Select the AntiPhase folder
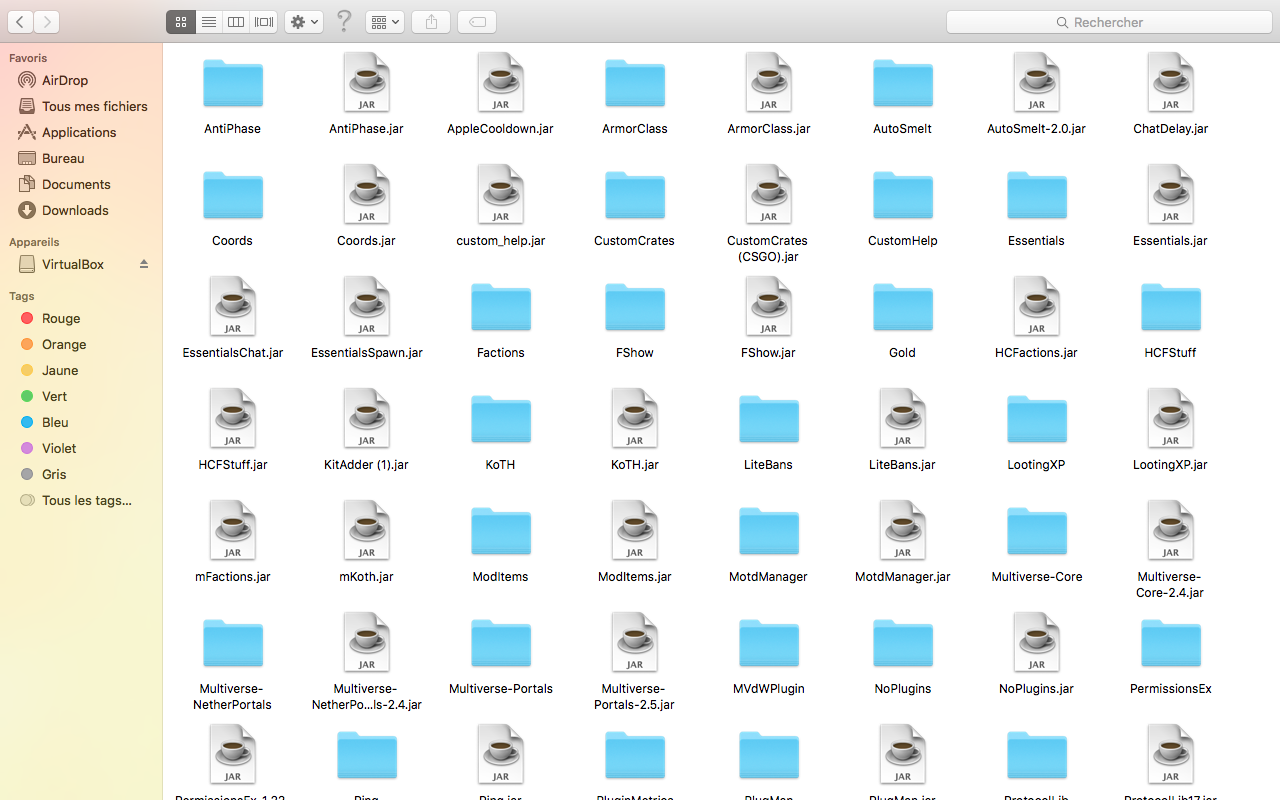Screen dimensions: 1280x800 click(x=233, y=84)
